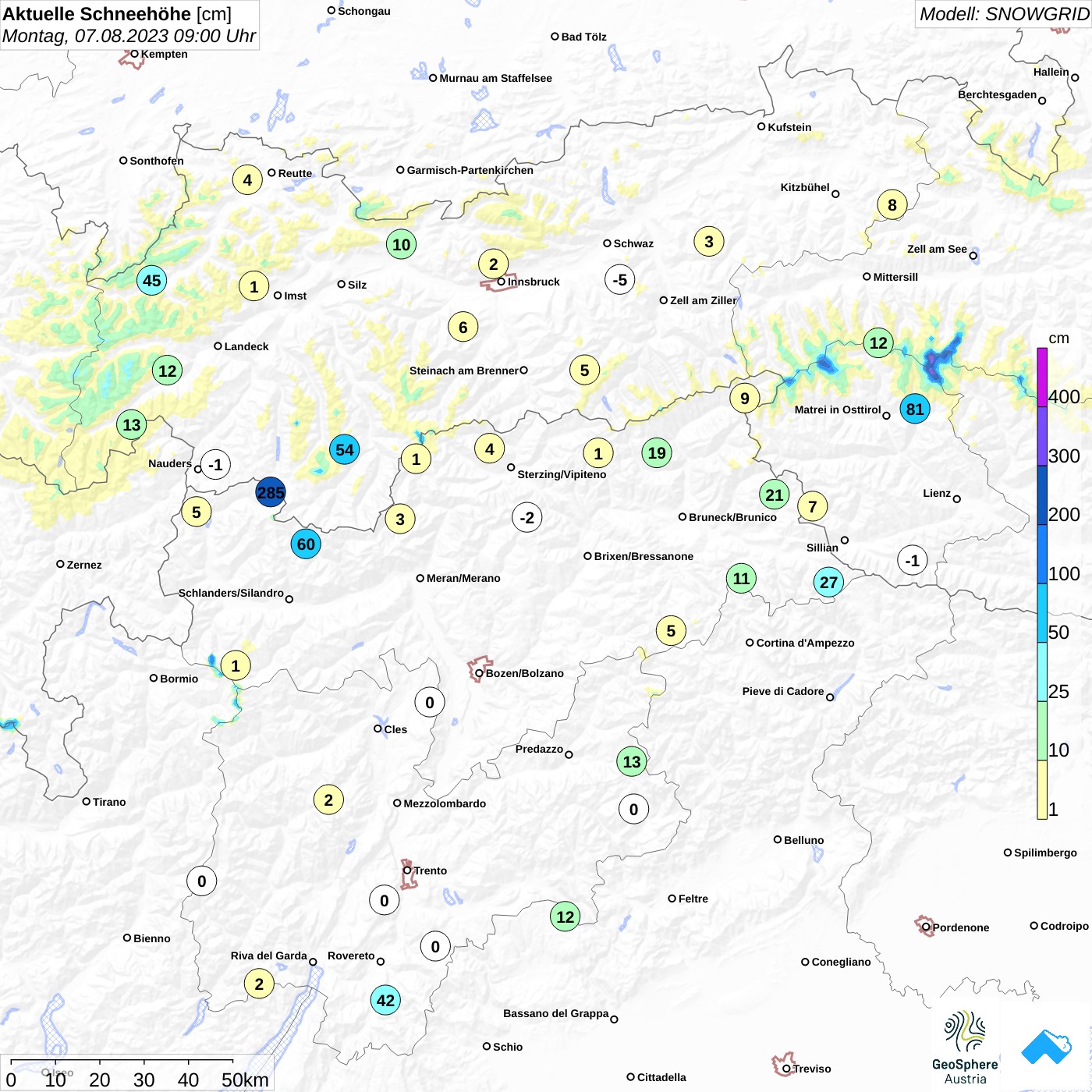1092x1092 pixels.
Task: Select the 8 marker near Kitzbühel
Action: [892, 204]
